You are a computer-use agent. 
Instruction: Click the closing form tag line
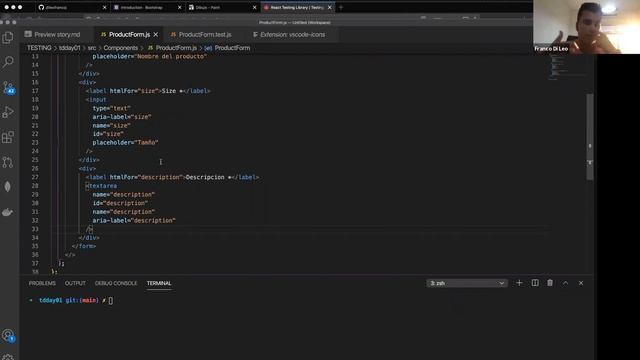point(84,246)
